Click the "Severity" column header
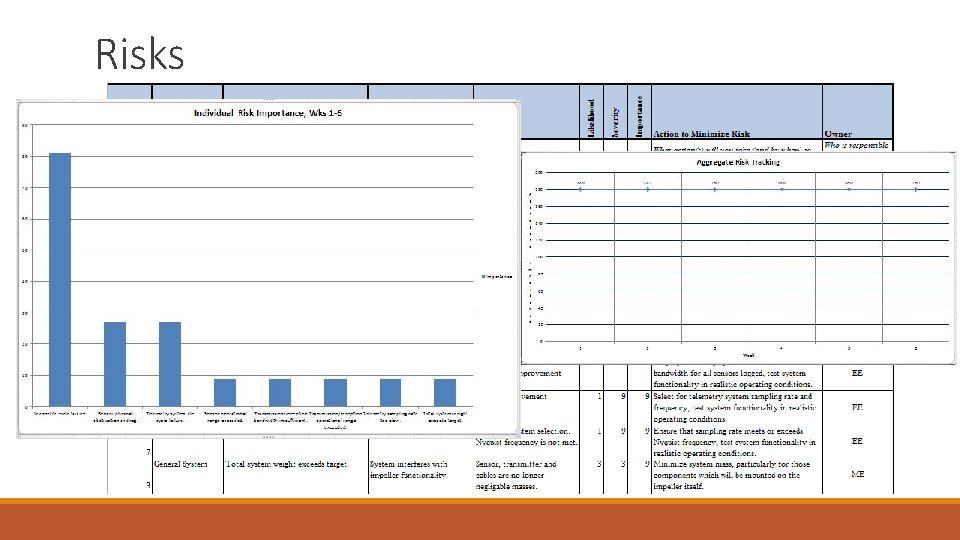Viewport: 960px width, 540px height. tap(615, 122)
